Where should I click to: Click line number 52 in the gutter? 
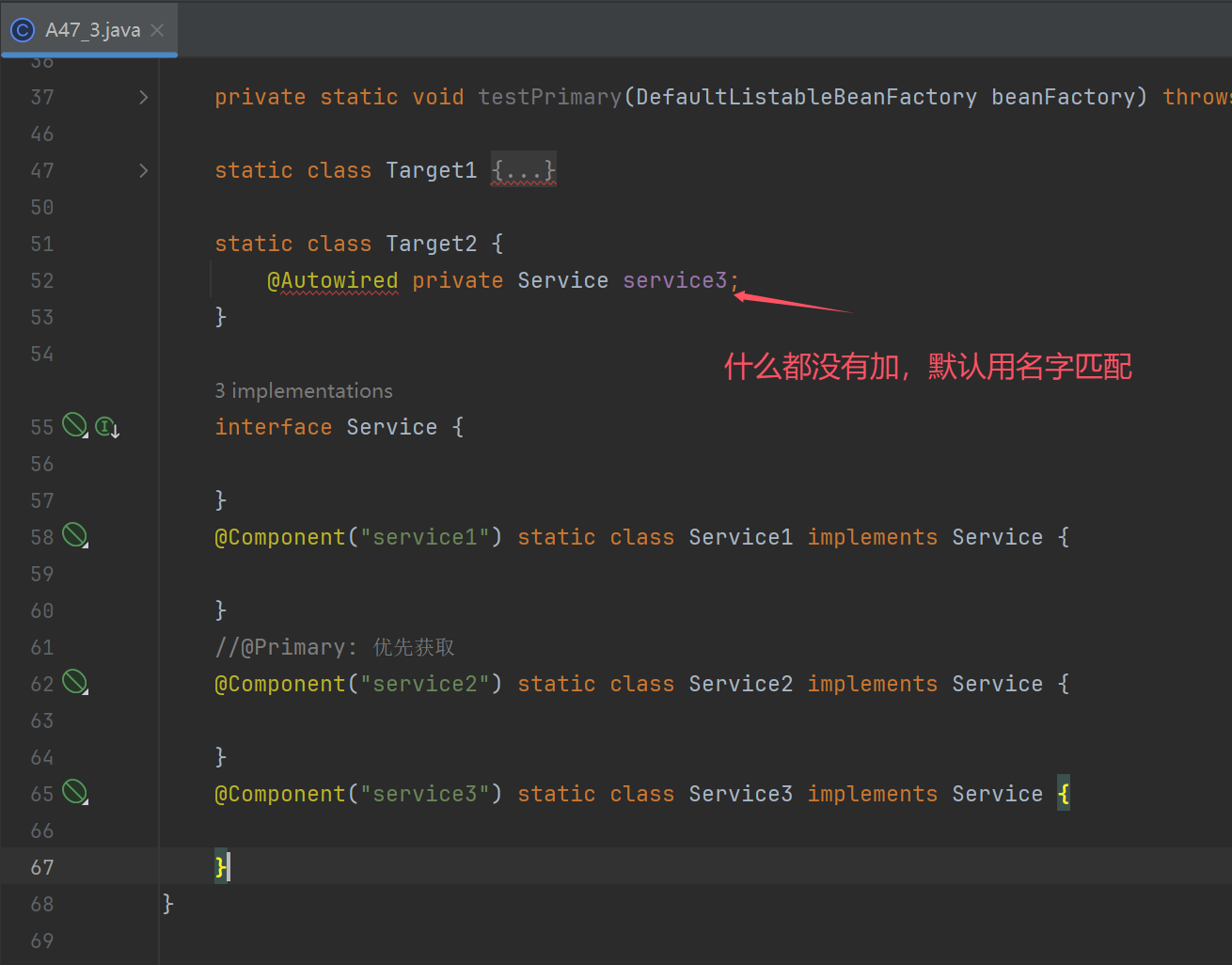42,280
